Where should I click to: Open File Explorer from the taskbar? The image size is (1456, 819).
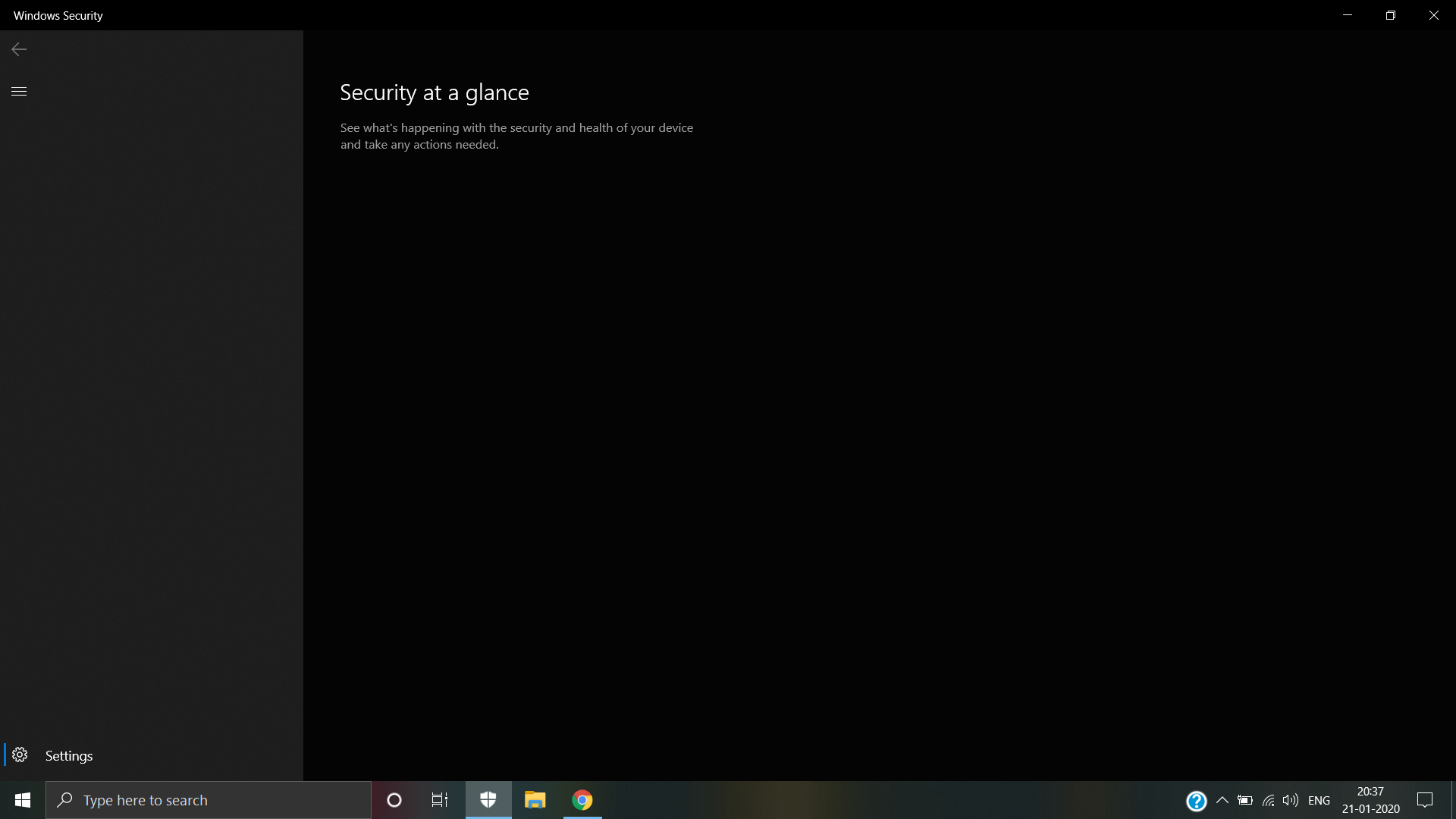click(x=535, y=800)
